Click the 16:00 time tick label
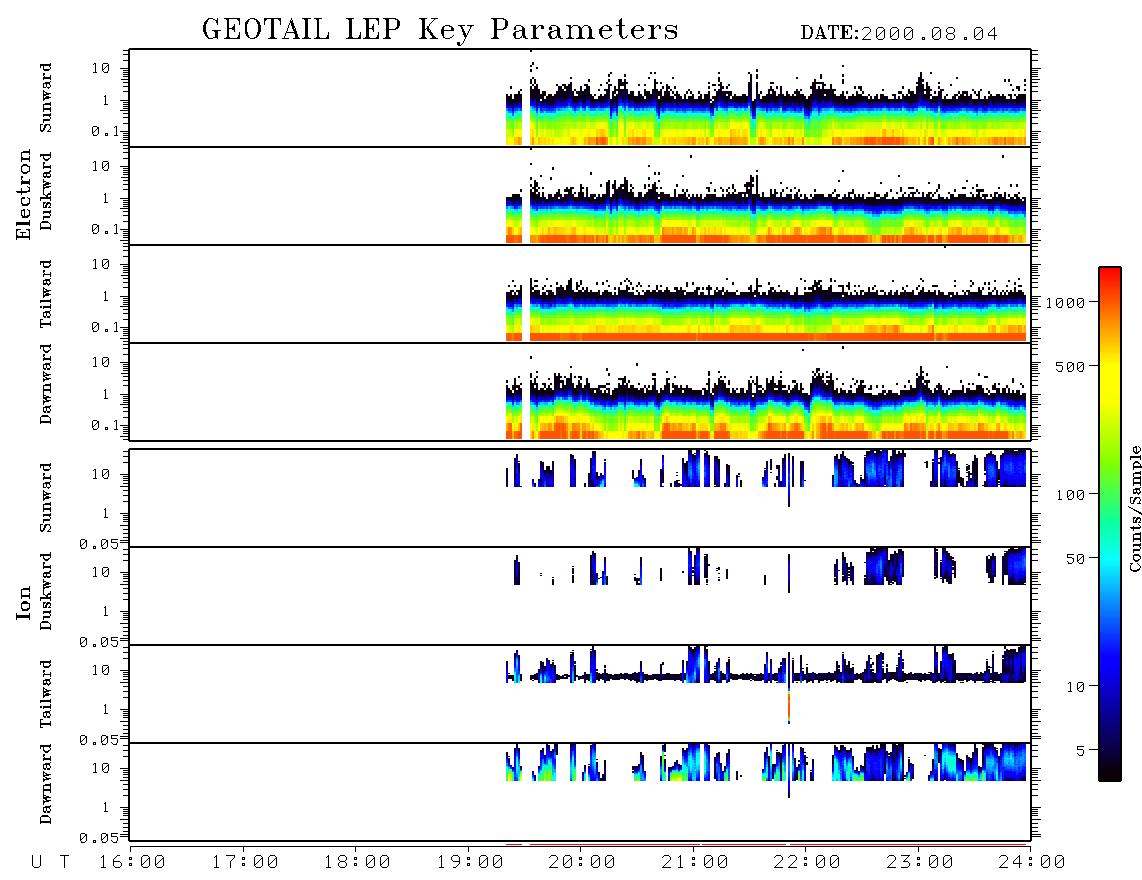Screen dimensions: 1142x880 tap(133, 863)
